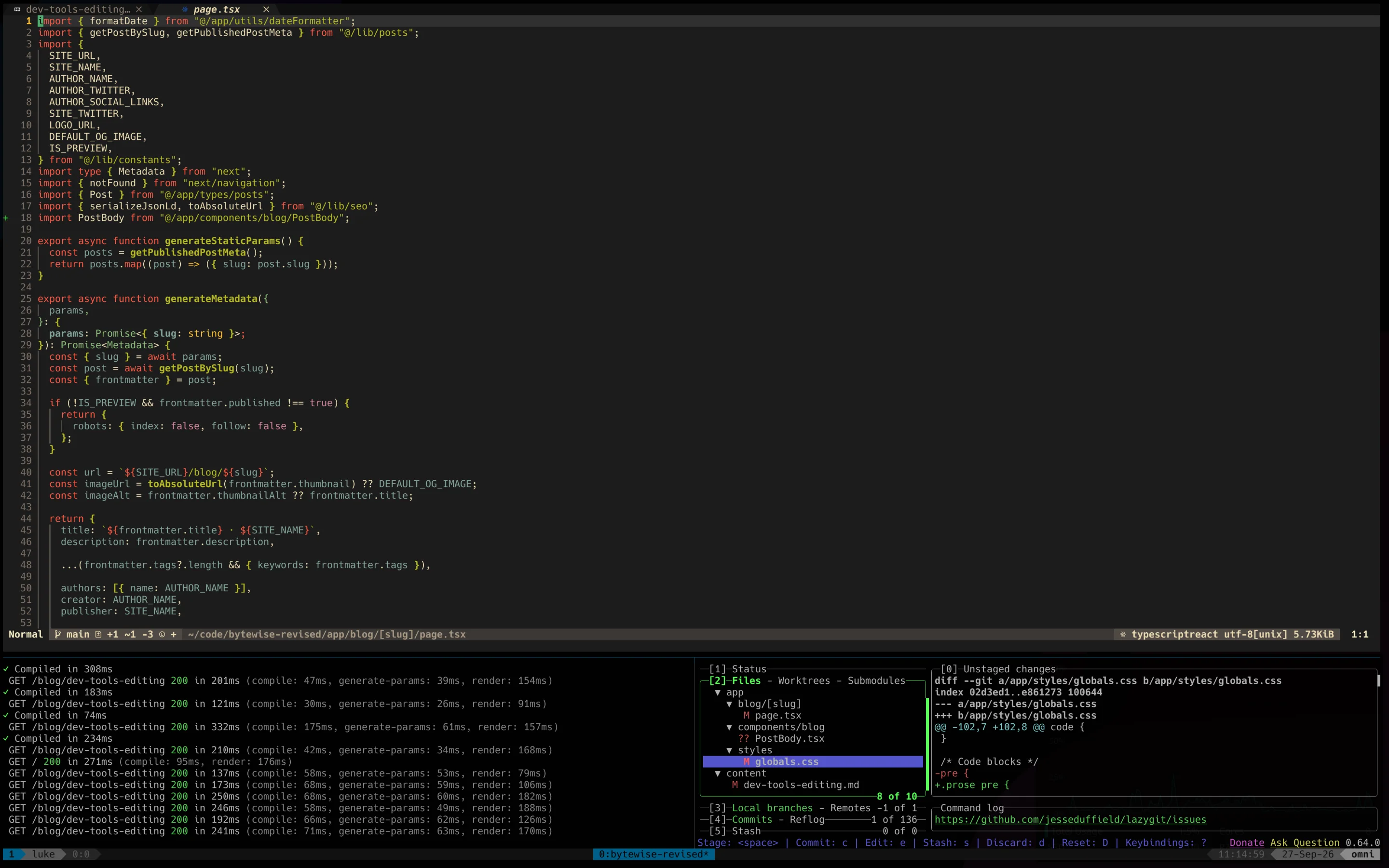Click the tmux luke user segment
Screen dimensions: 1389x868
tap(43, 854)
